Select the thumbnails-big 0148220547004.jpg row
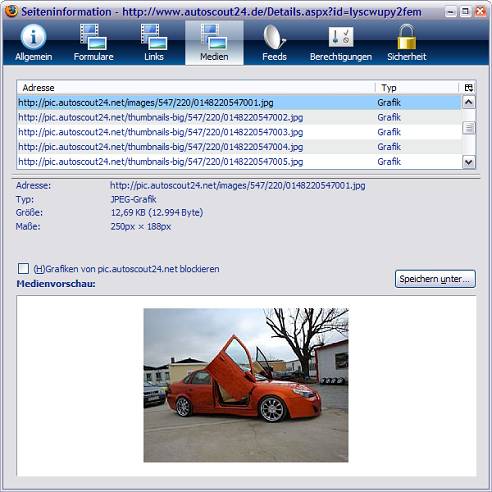 point(239,147)
